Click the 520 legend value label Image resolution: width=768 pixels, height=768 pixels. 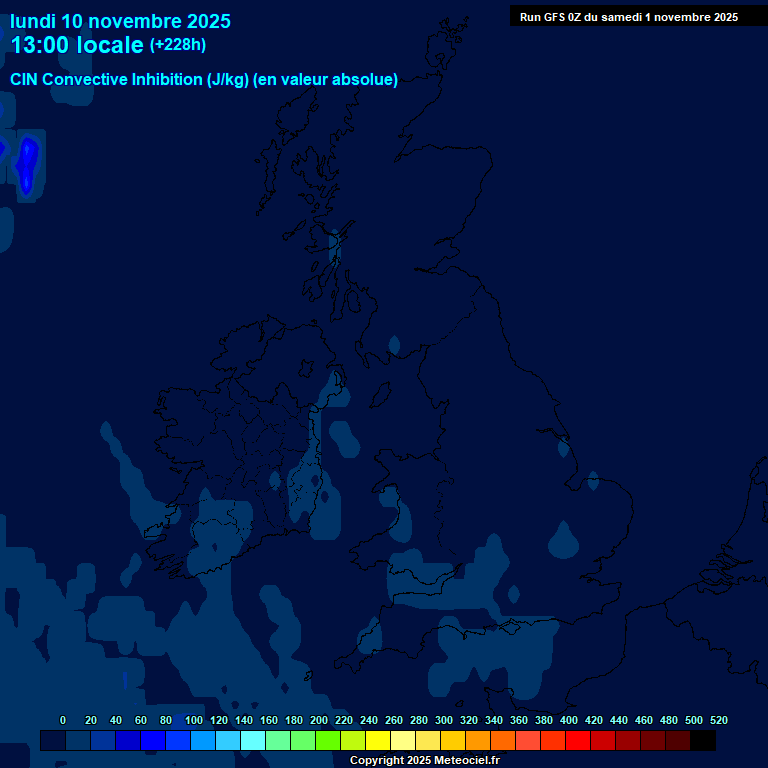tap(718, 720)
